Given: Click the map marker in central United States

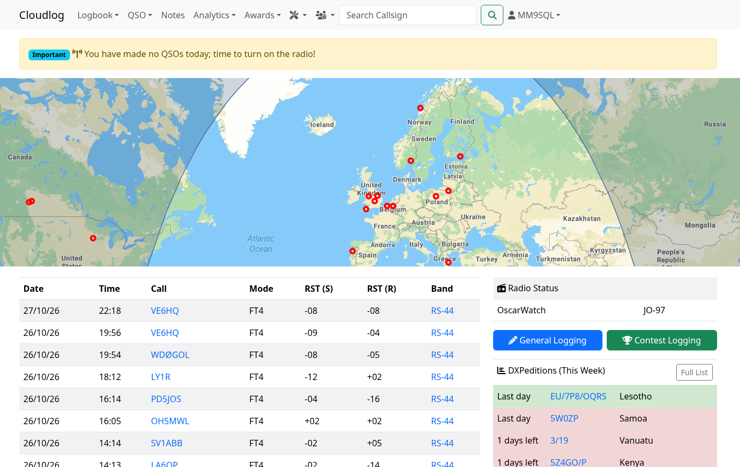Looking at the screenshot, I should click(x=93, y=238).
